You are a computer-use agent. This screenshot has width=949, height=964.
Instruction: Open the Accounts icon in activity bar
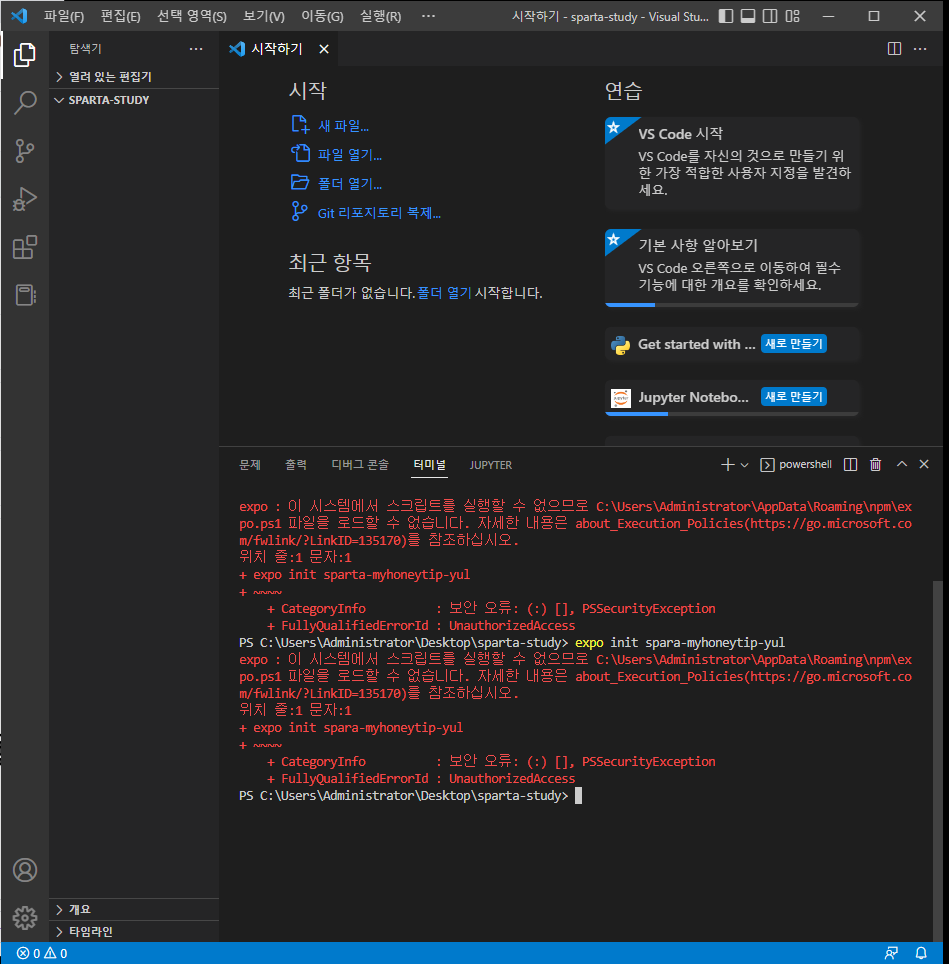(x=25, y=870)
